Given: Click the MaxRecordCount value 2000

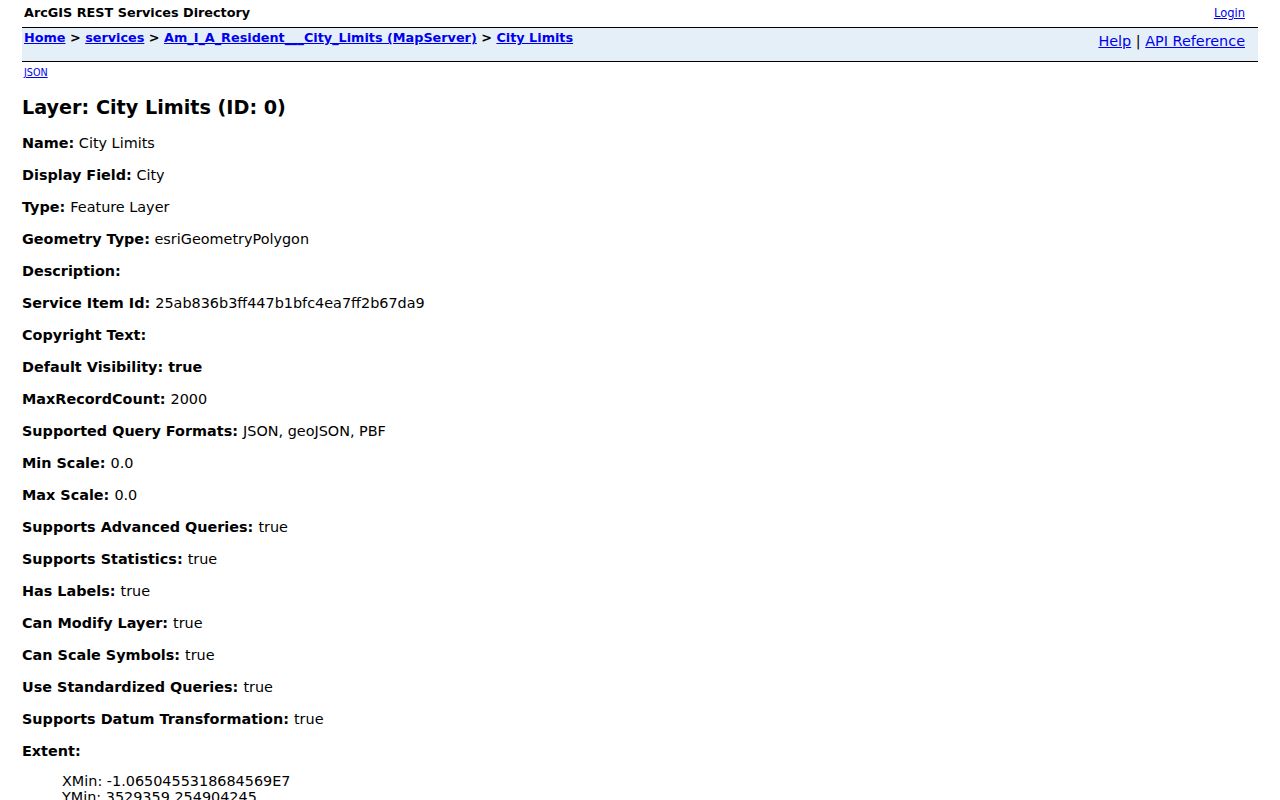Looking at the screenshot, I should [x=189, y=399].
